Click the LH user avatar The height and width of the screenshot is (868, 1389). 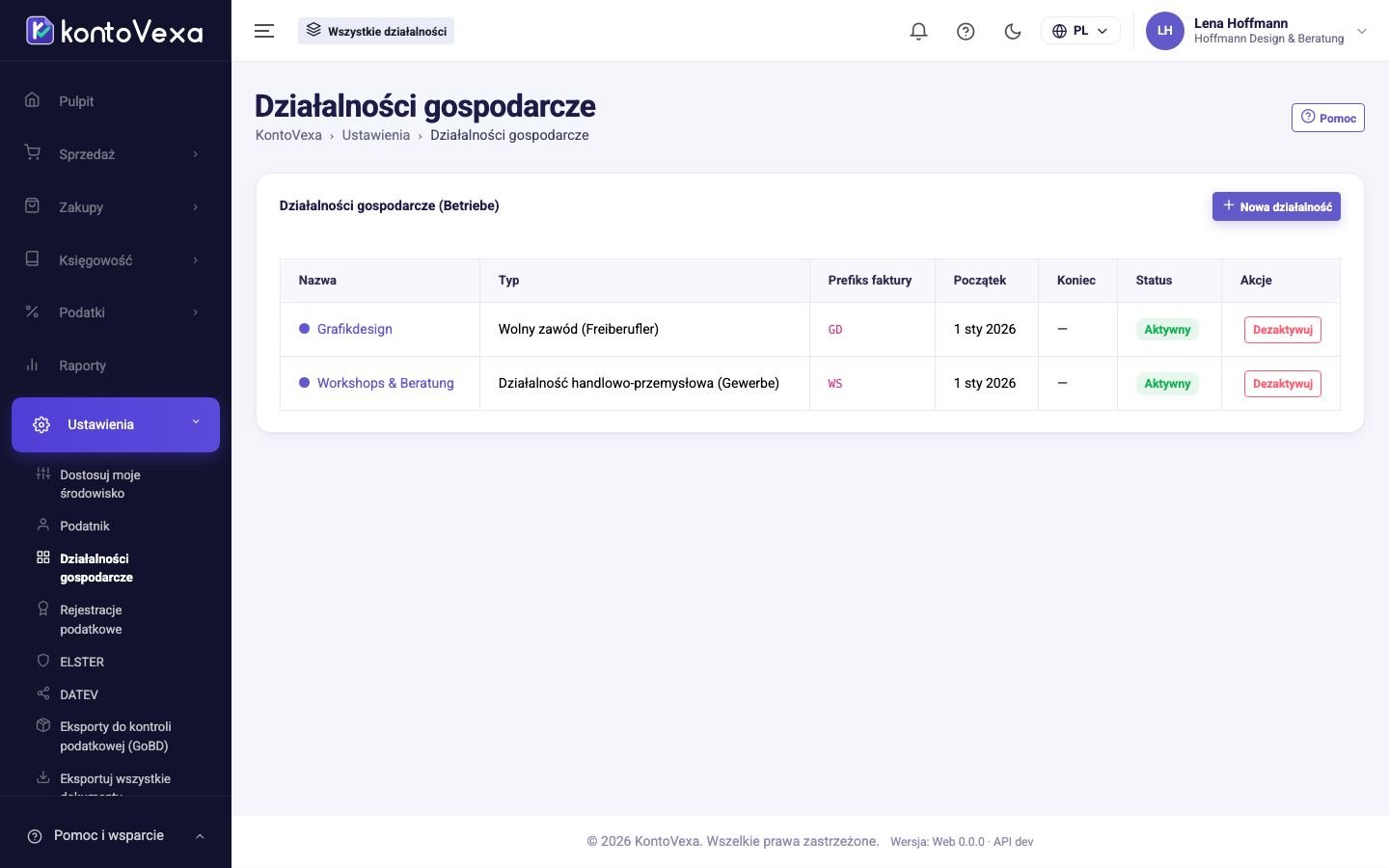point(1164,31)
